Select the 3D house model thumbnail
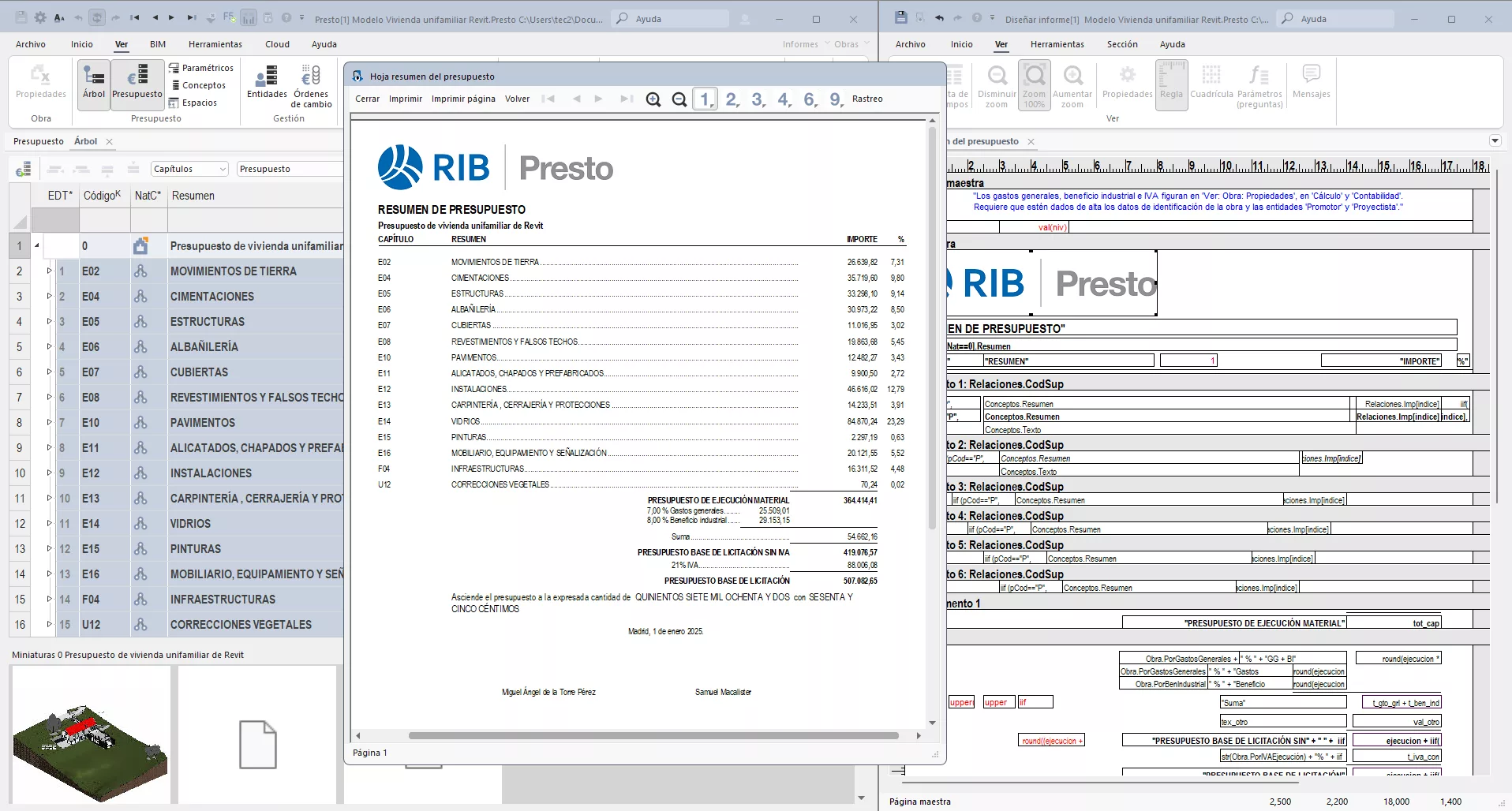The height and width of the screenshot is (811, 1512). 90,734
